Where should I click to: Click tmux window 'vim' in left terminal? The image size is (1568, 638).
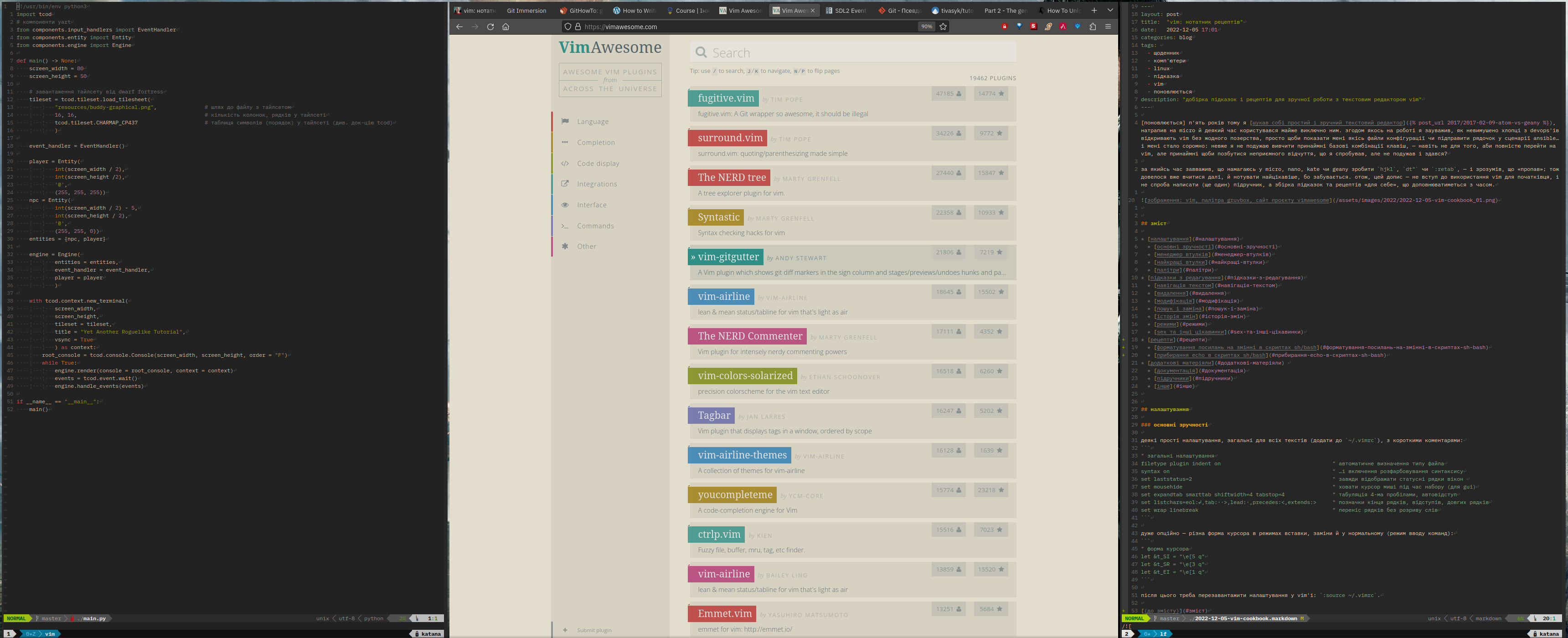[x=50, y=634]
